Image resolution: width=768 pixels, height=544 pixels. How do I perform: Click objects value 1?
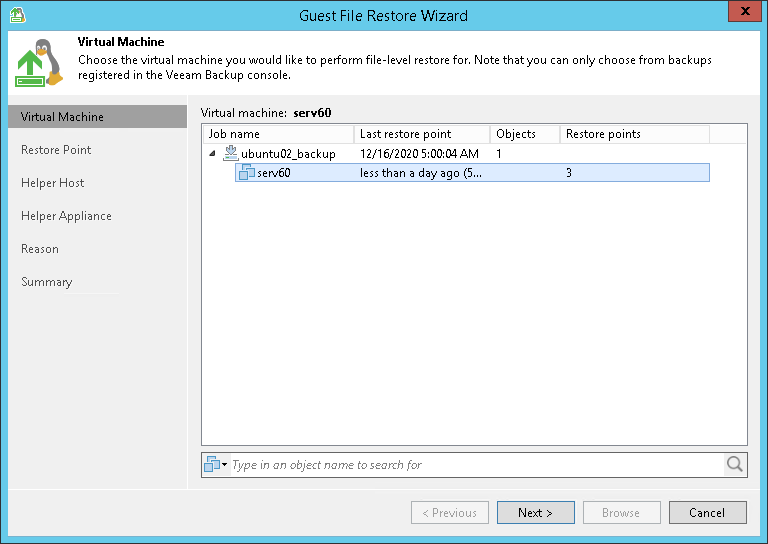499,154
